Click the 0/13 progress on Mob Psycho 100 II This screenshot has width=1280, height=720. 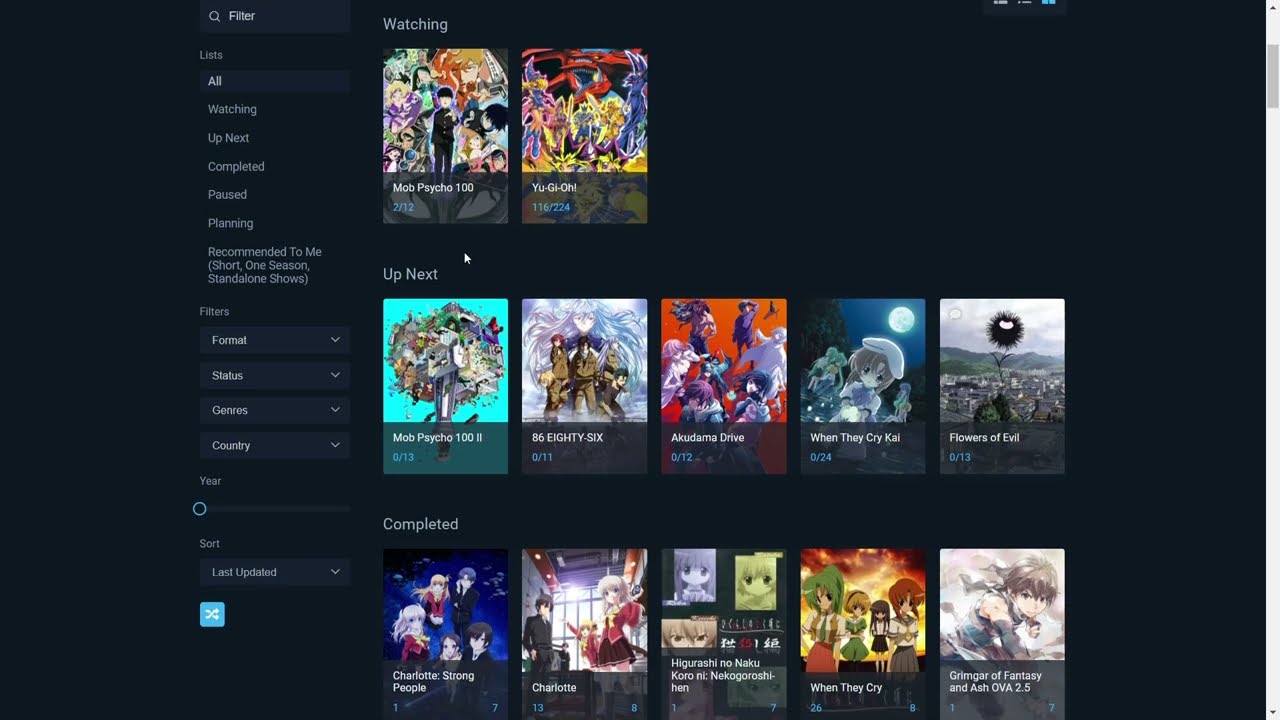403,458
